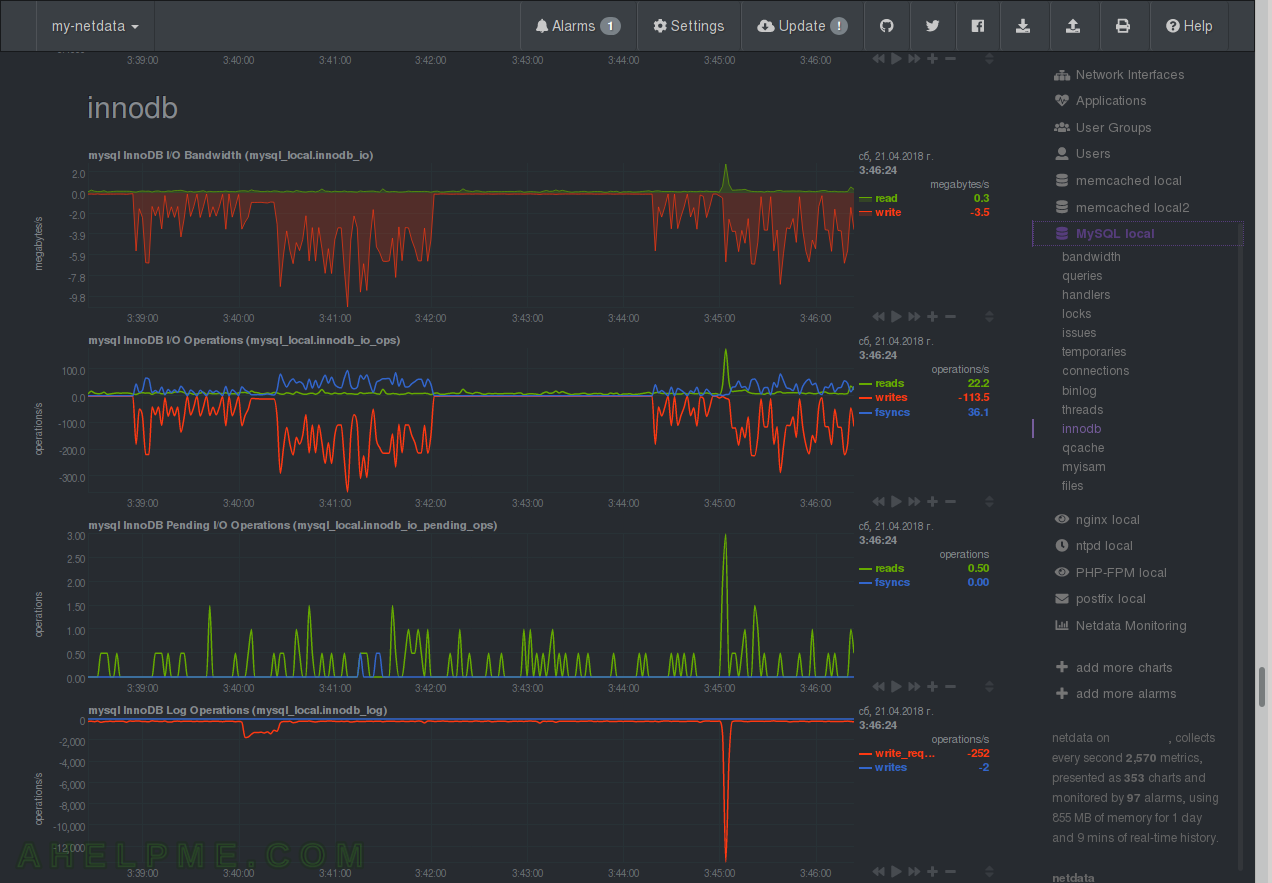This screenshot has height=883, width=1272.
Task: Click the download snapshot icon
Action: pyautogui.click(x=1023, y=26)
